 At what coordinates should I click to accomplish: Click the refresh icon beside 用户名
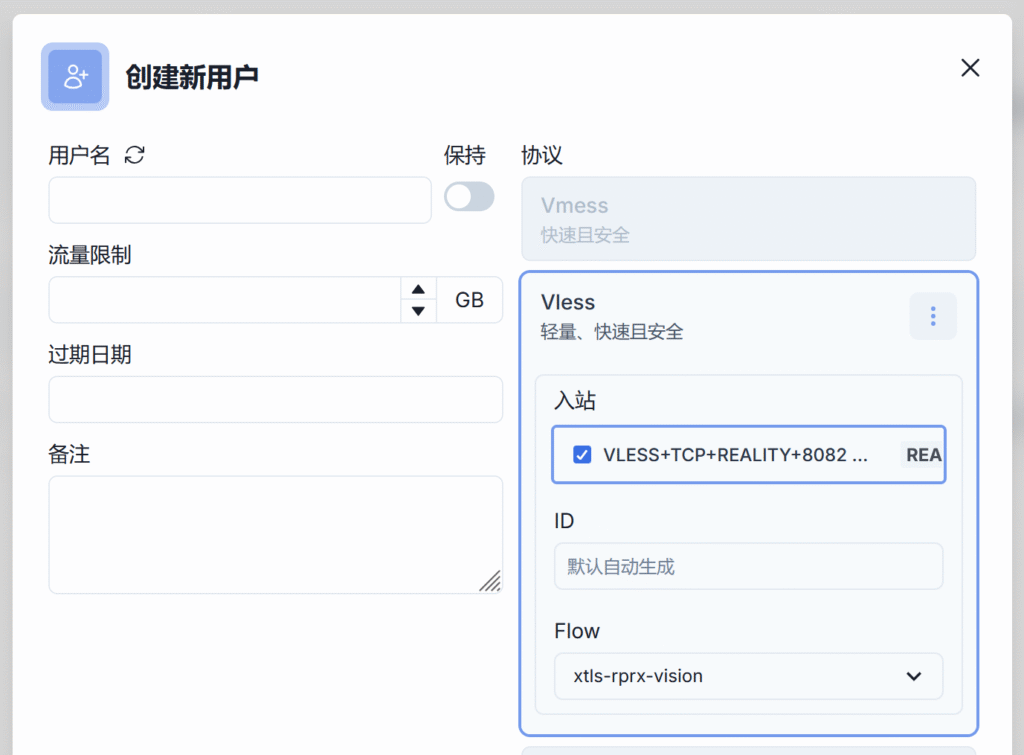coord(135,155)
